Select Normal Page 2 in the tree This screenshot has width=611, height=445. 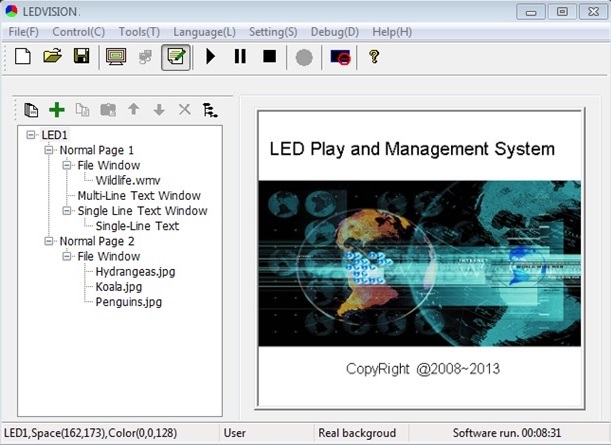97,241
